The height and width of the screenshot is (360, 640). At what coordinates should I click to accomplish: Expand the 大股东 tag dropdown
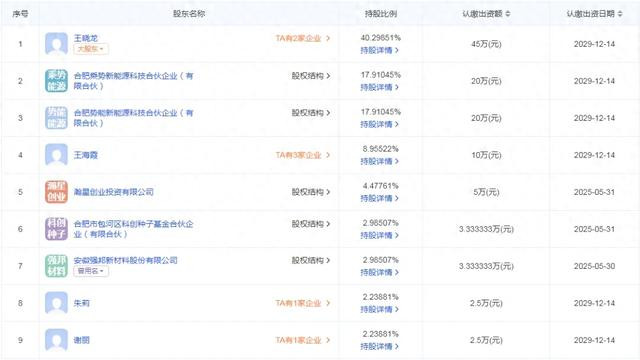(x=91, y=49)
